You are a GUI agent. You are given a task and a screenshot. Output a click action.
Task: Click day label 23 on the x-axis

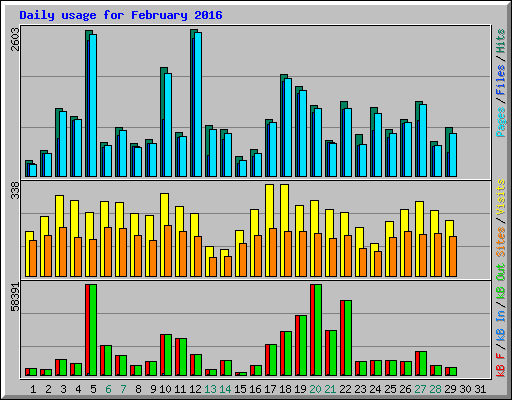pyautogui.click(x=360, y=389)
